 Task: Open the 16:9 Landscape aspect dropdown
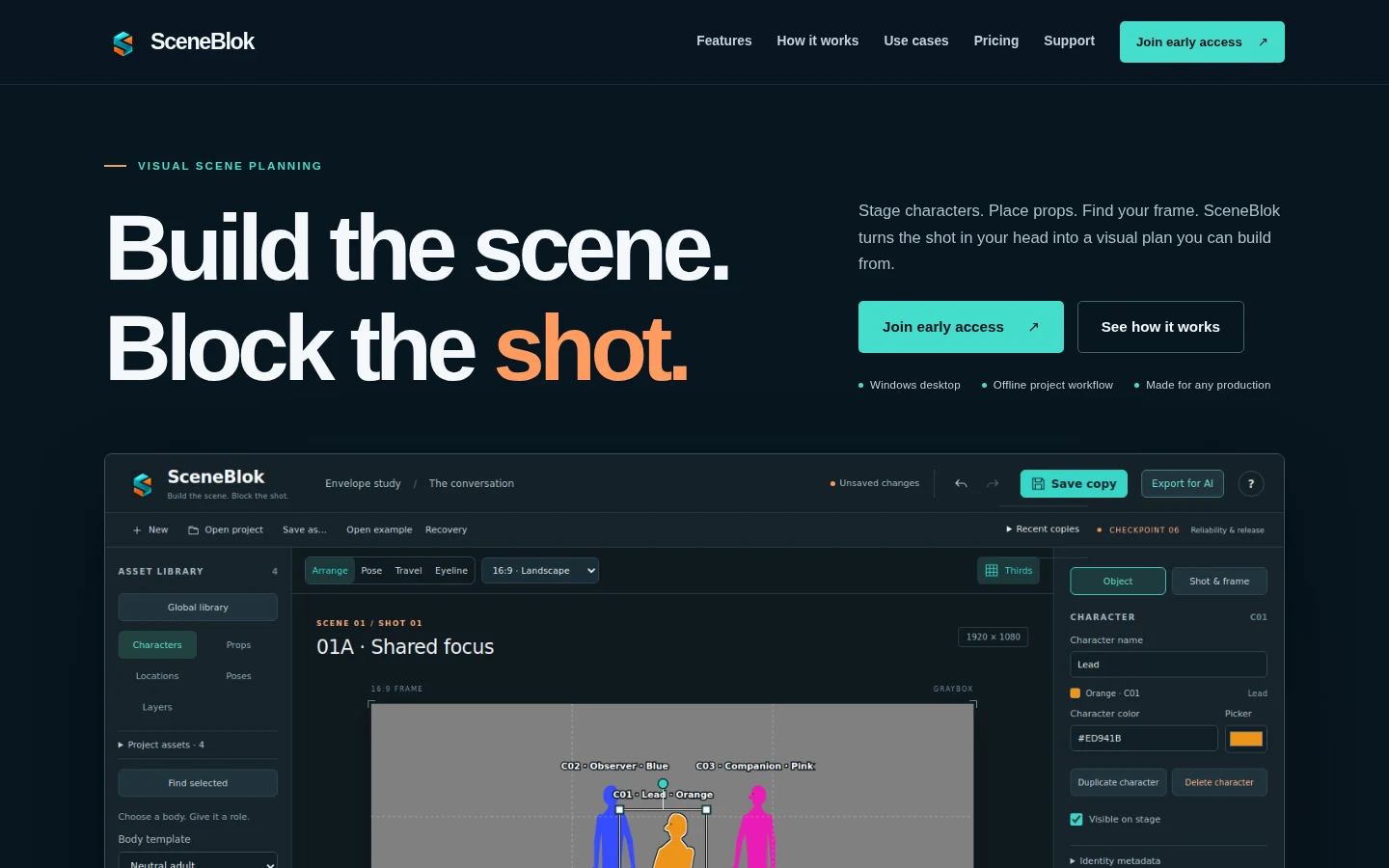(x=540, y=571)
